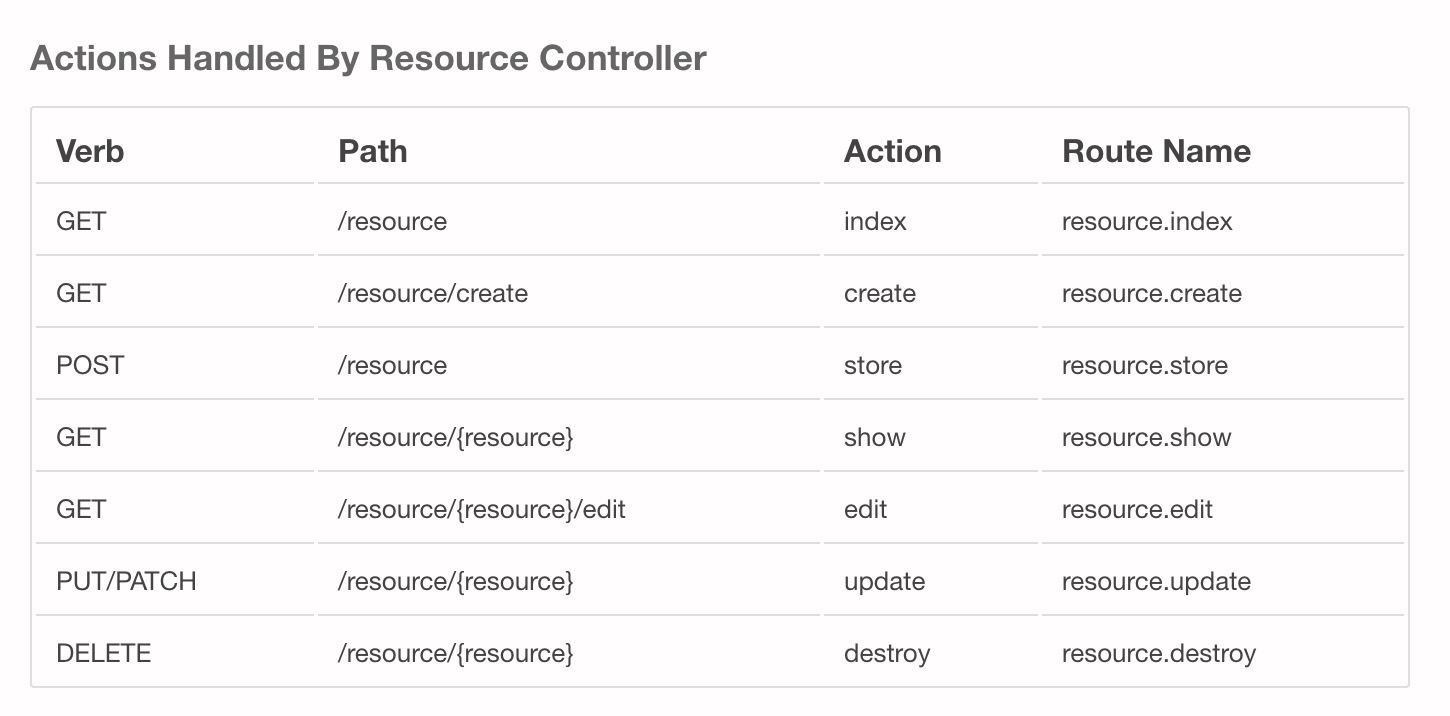The width and height of the screenshot is (1450, 716).
Task: Select the resource.index route name cell
Action: click(1147, 221)
